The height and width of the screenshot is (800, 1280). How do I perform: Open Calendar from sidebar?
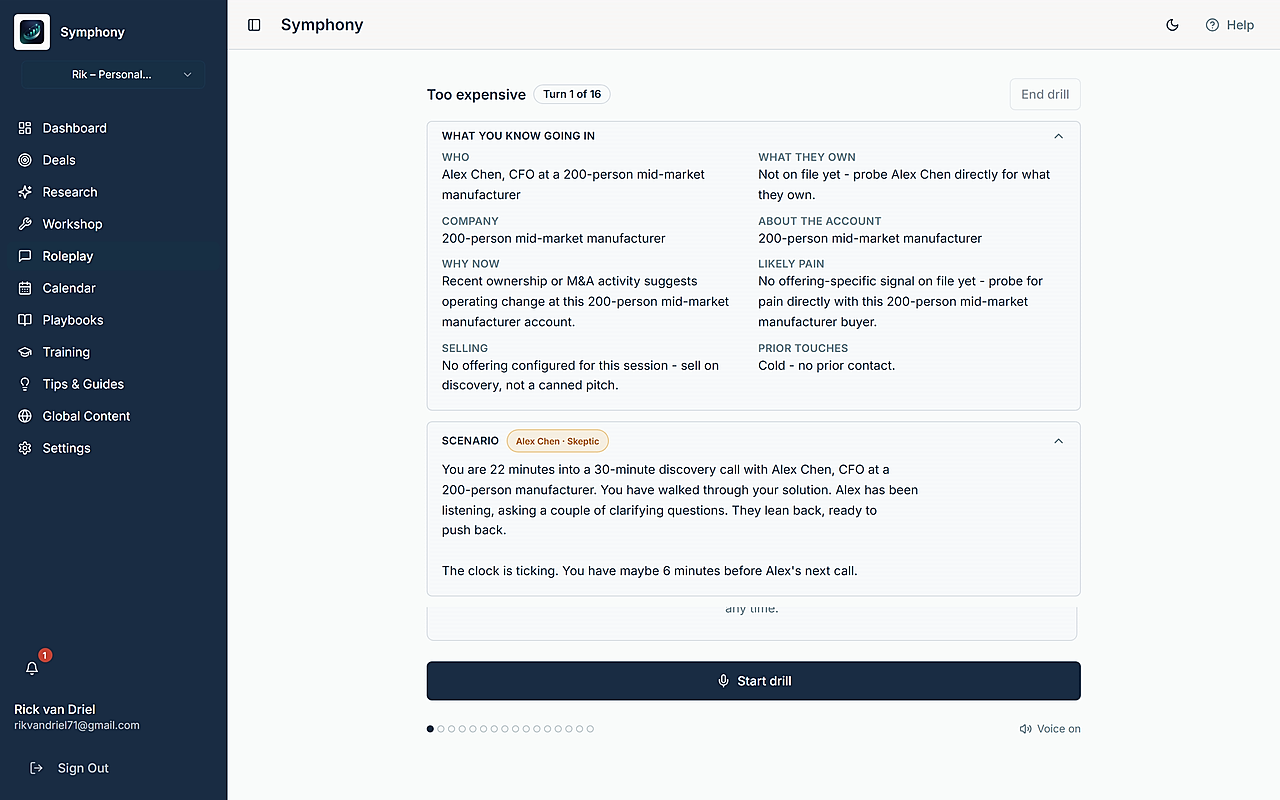click(114, 288)
